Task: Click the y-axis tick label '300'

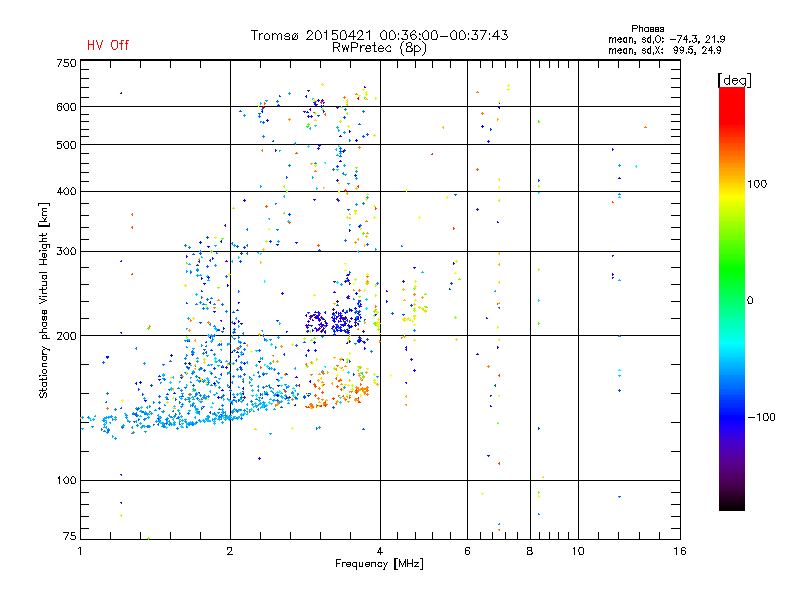Action: point(66,252)
